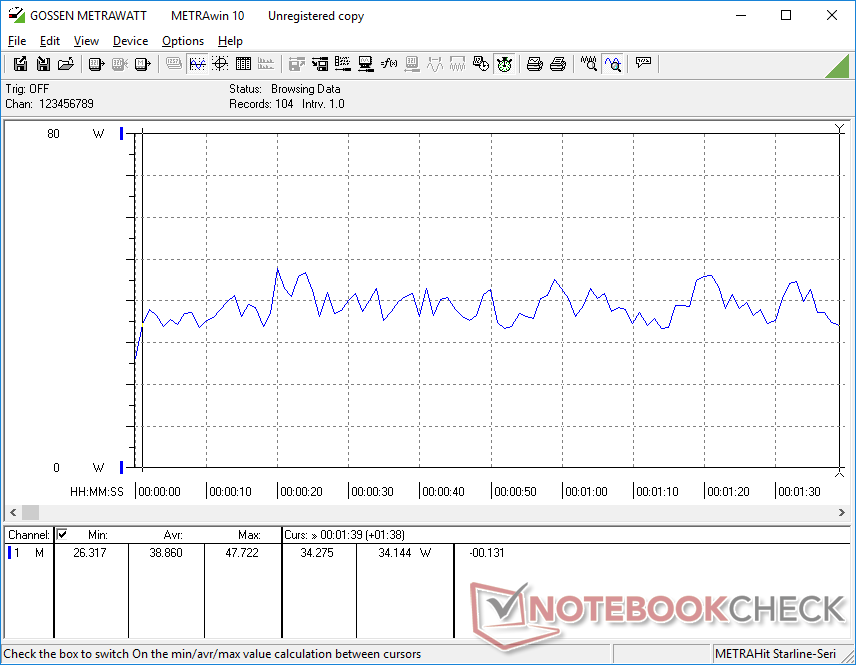The height and width of the screenshot is (665, 856).
Task: Click the zoom-out compressed waveform magnifier icon
Action: (588, 64)
